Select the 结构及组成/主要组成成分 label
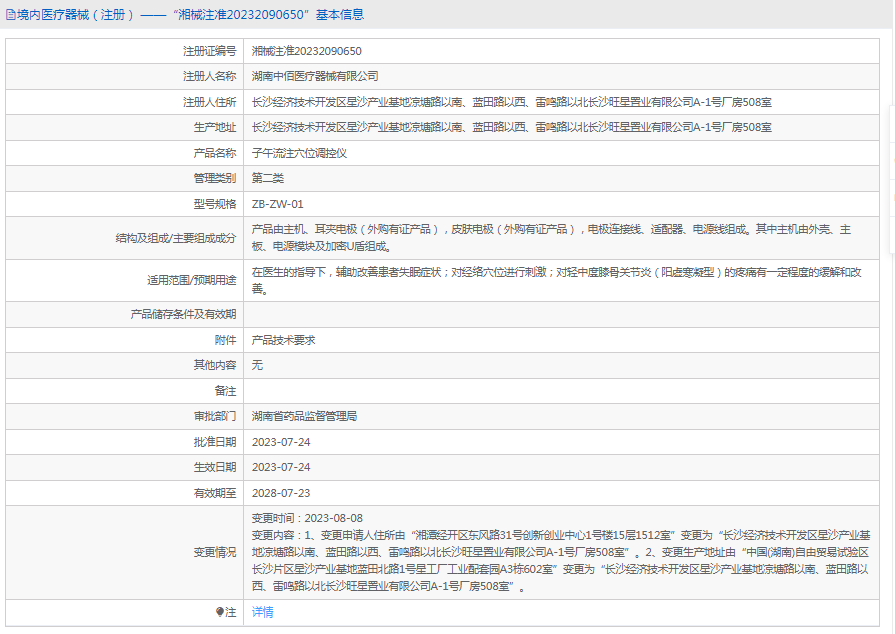Viewport: 895px width, 634px height. pyautogui.click(x=176, y=238)
